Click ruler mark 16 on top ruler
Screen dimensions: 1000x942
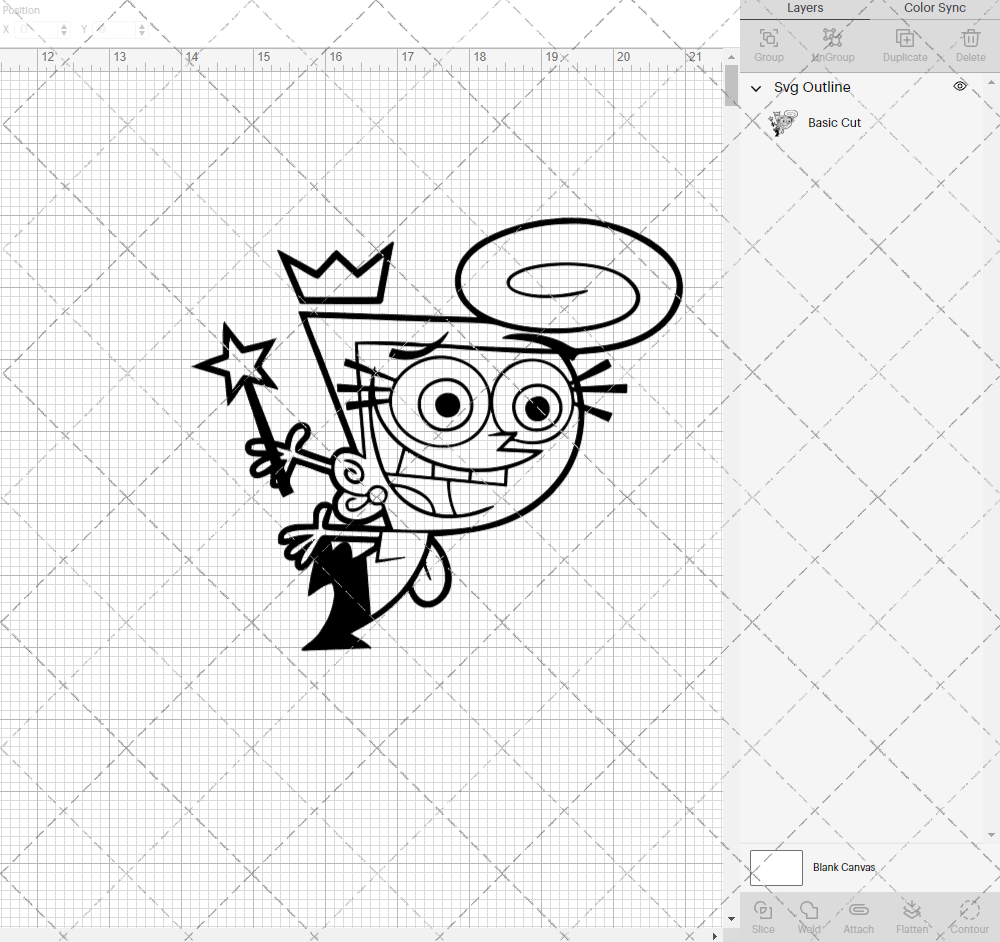point(335,57)
